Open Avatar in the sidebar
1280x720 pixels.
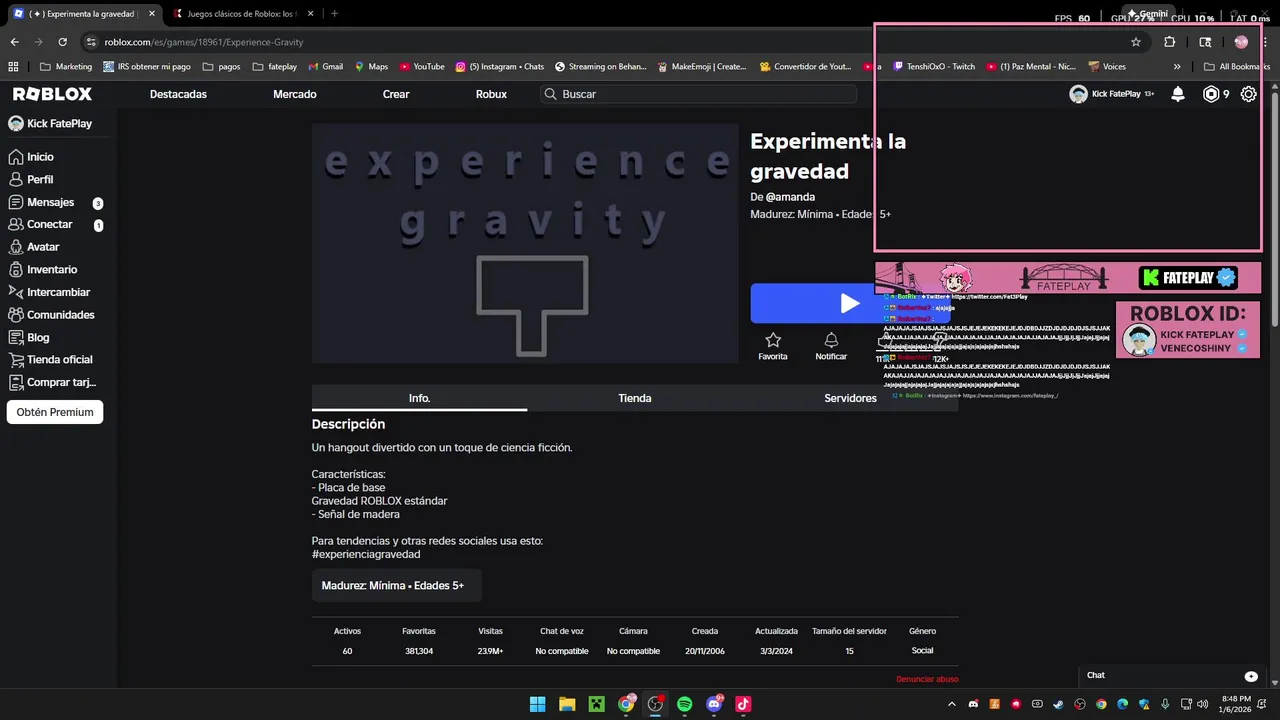click(x=34, y=247)
